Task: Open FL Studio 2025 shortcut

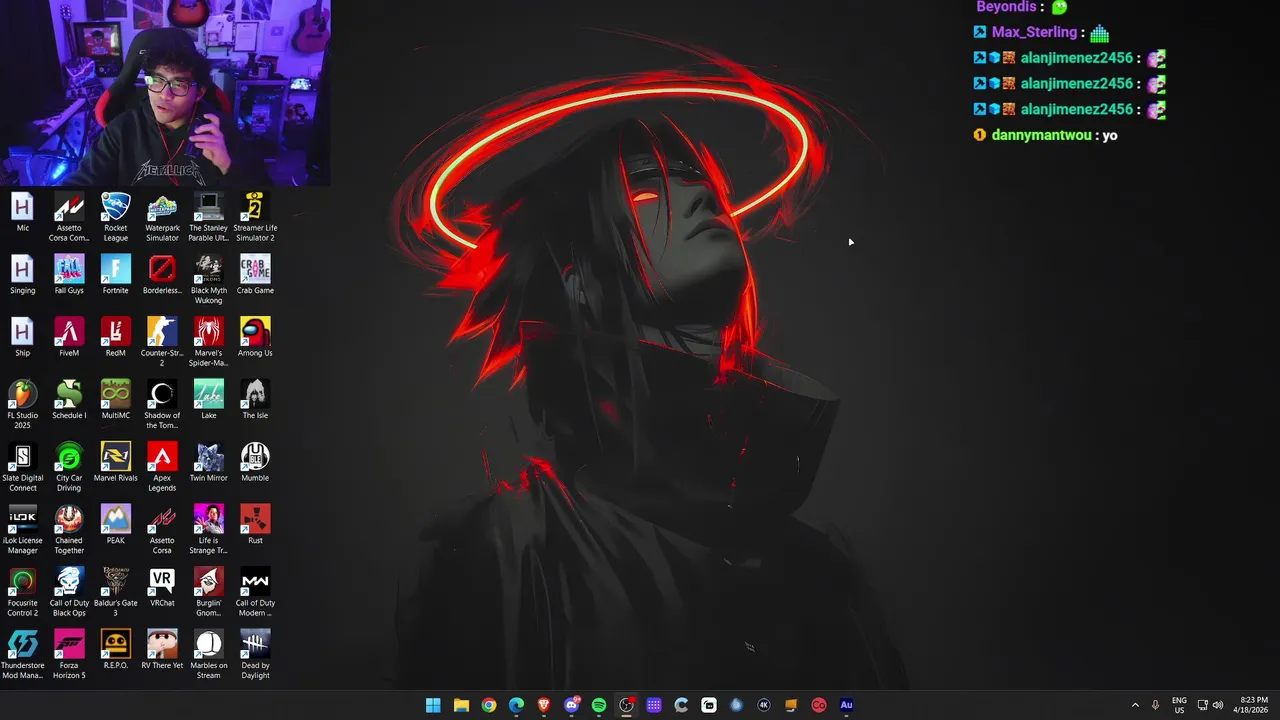Action: [x=22, y=405]
